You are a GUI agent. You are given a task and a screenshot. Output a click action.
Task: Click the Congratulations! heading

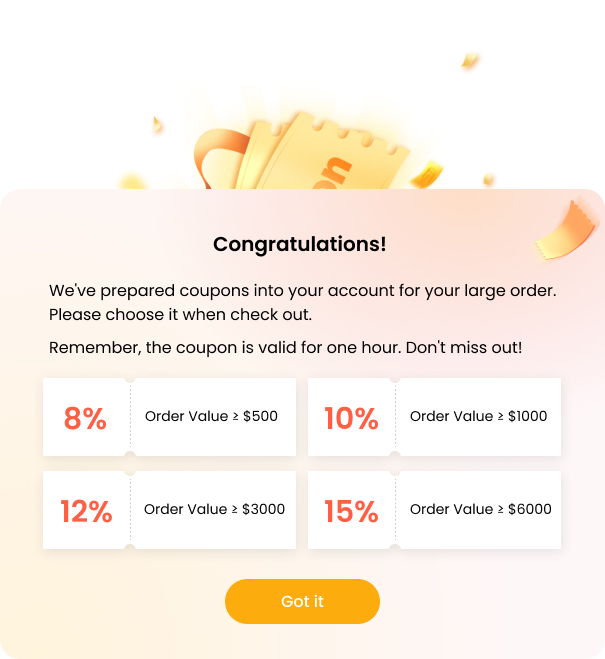pyautogui.click(x=300, y=244)
